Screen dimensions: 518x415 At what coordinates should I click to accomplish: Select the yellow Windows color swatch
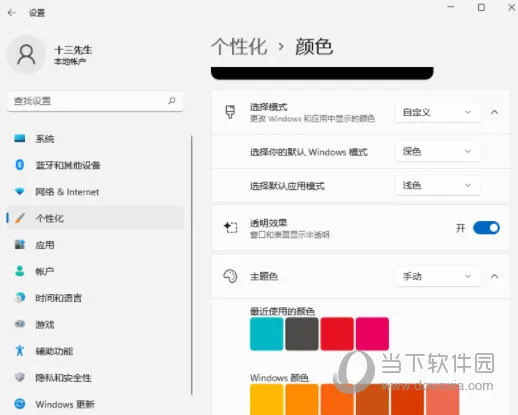[267, 399]
